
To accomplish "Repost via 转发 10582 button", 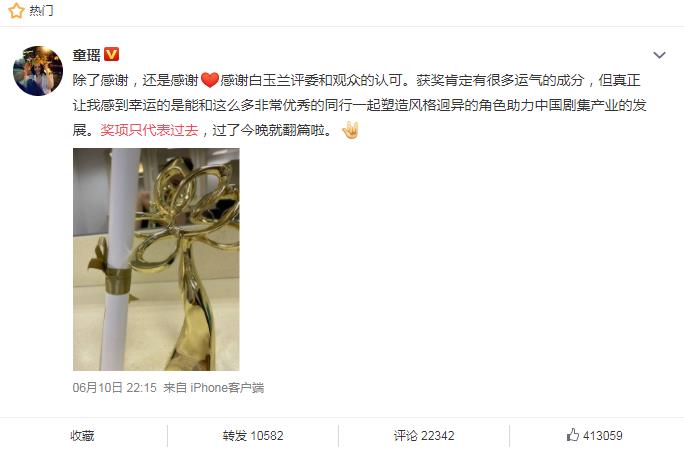I will (x=253, y=436).
